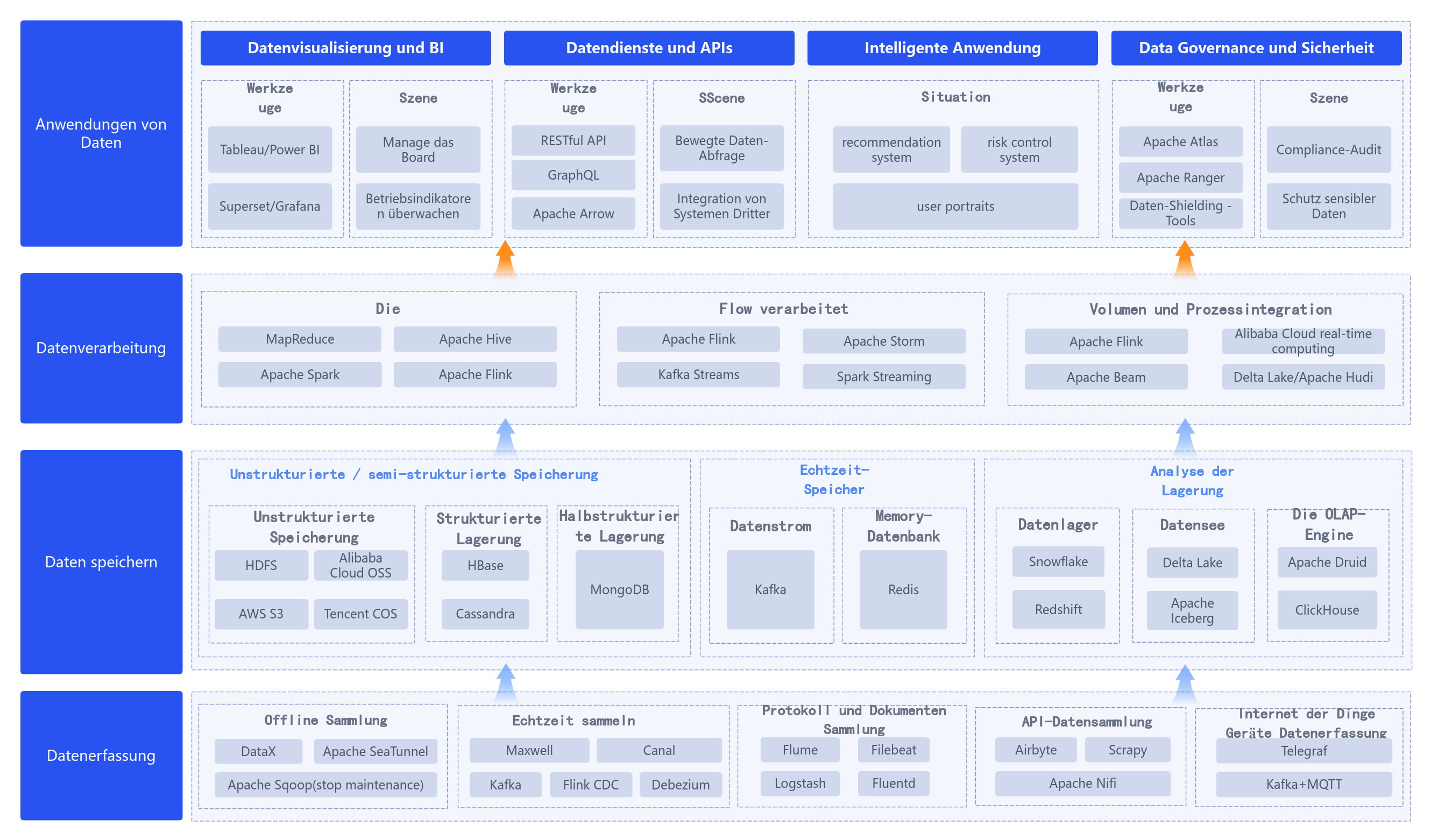The image size is (1431, 840).
Task: Click the MongoDB box
Action: [x=619, y=590]
